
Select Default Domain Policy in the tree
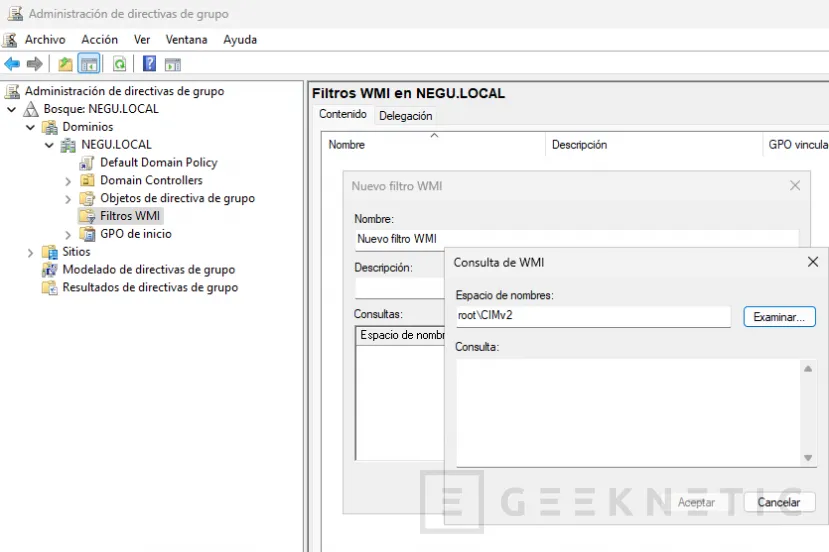159,162
